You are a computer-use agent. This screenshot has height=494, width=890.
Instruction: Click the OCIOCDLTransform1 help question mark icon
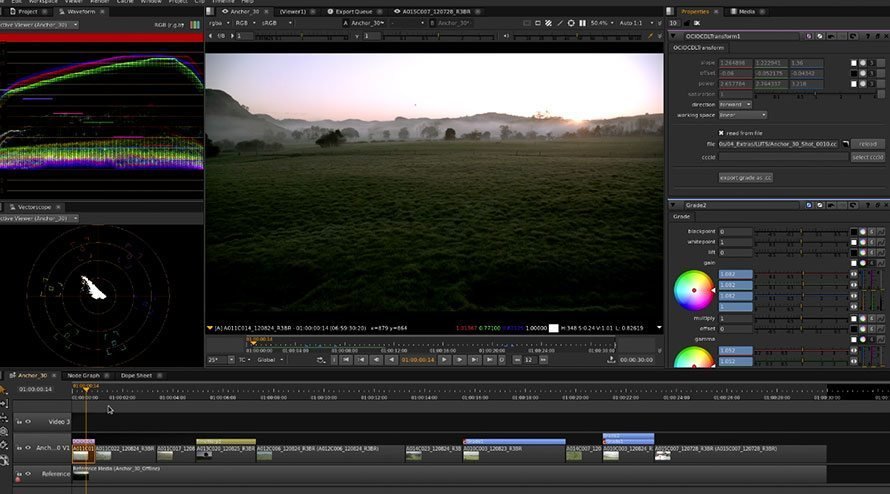pyautogui.click(x=868, y=36)
